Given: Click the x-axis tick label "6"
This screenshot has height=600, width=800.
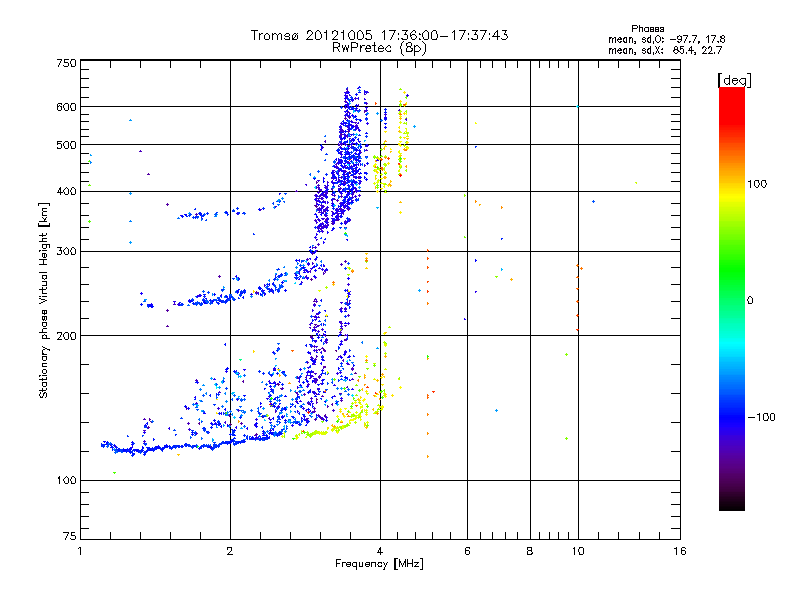Looking at the screenshot, I should click(467, 551).
